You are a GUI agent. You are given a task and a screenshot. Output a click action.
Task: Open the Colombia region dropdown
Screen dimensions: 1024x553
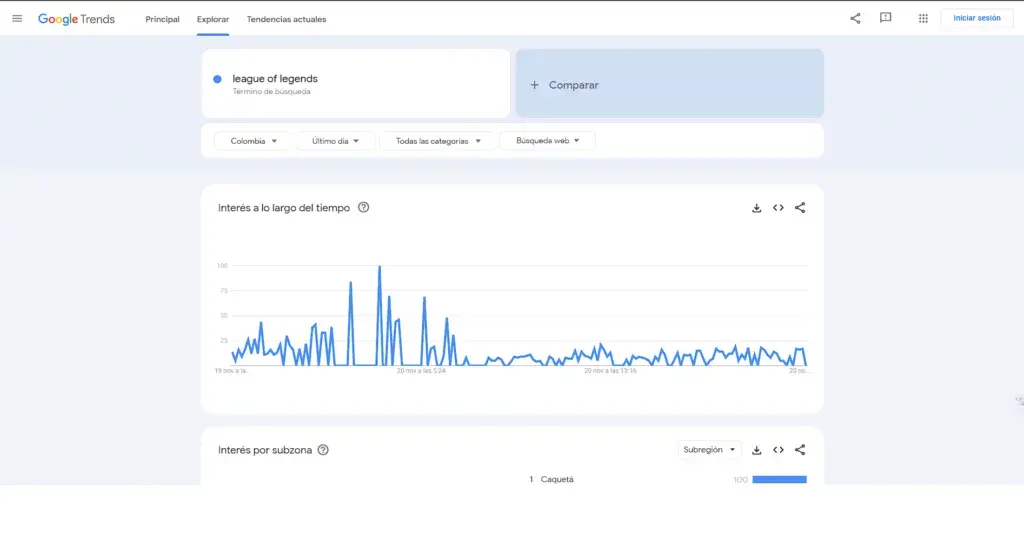coord(253,141)
